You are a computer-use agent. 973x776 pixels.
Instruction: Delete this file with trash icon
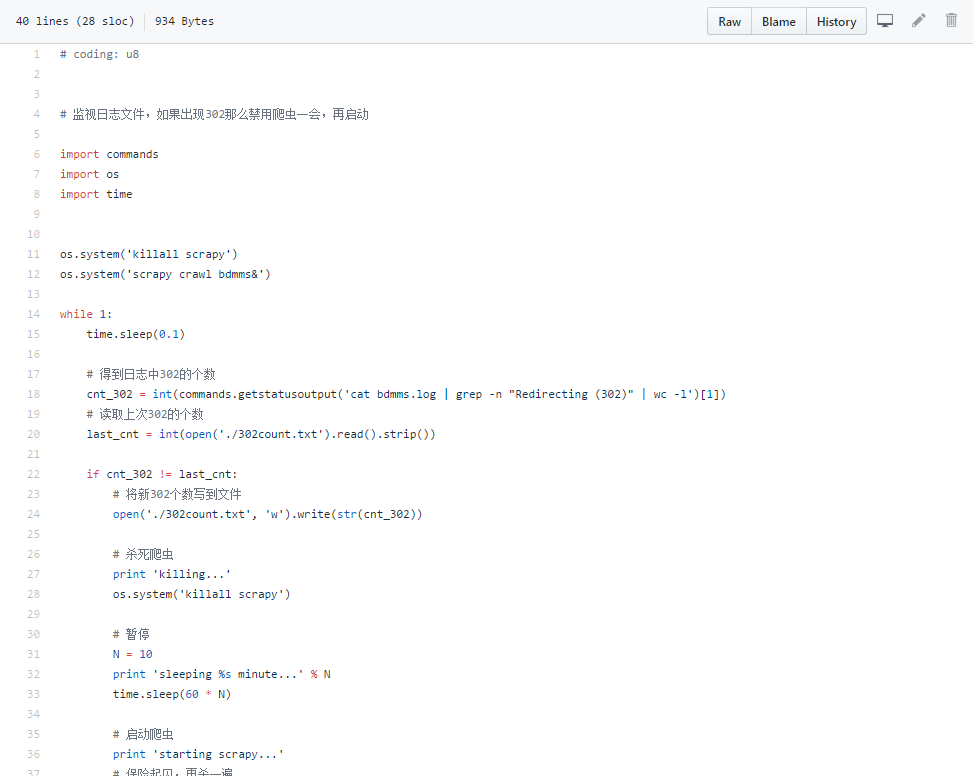coord(951,20)
